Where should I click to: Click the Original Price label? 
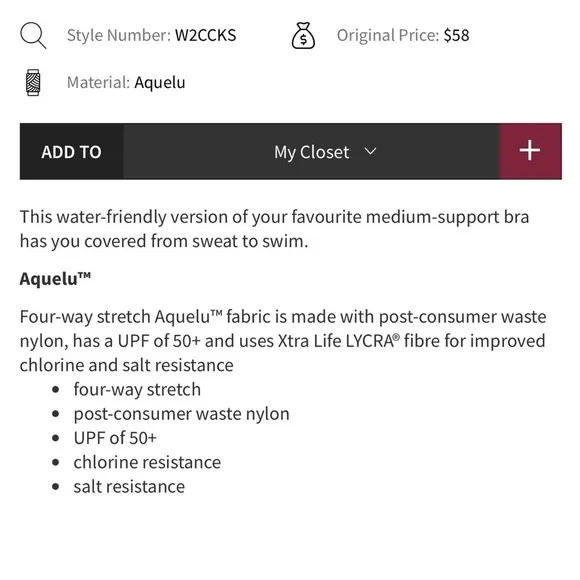[388, 36]
